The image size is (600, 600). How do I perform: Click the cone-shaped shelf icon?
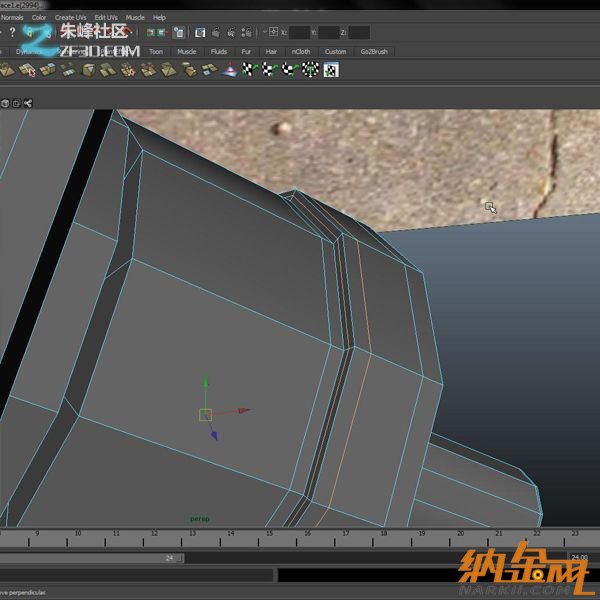[230, 69]
